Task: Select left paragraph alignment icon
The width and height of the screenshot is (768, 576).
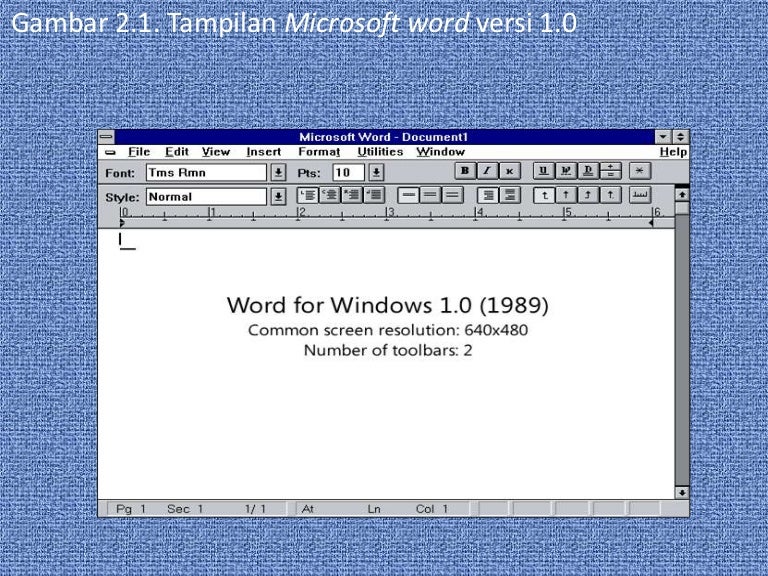Action: (309, 196)
